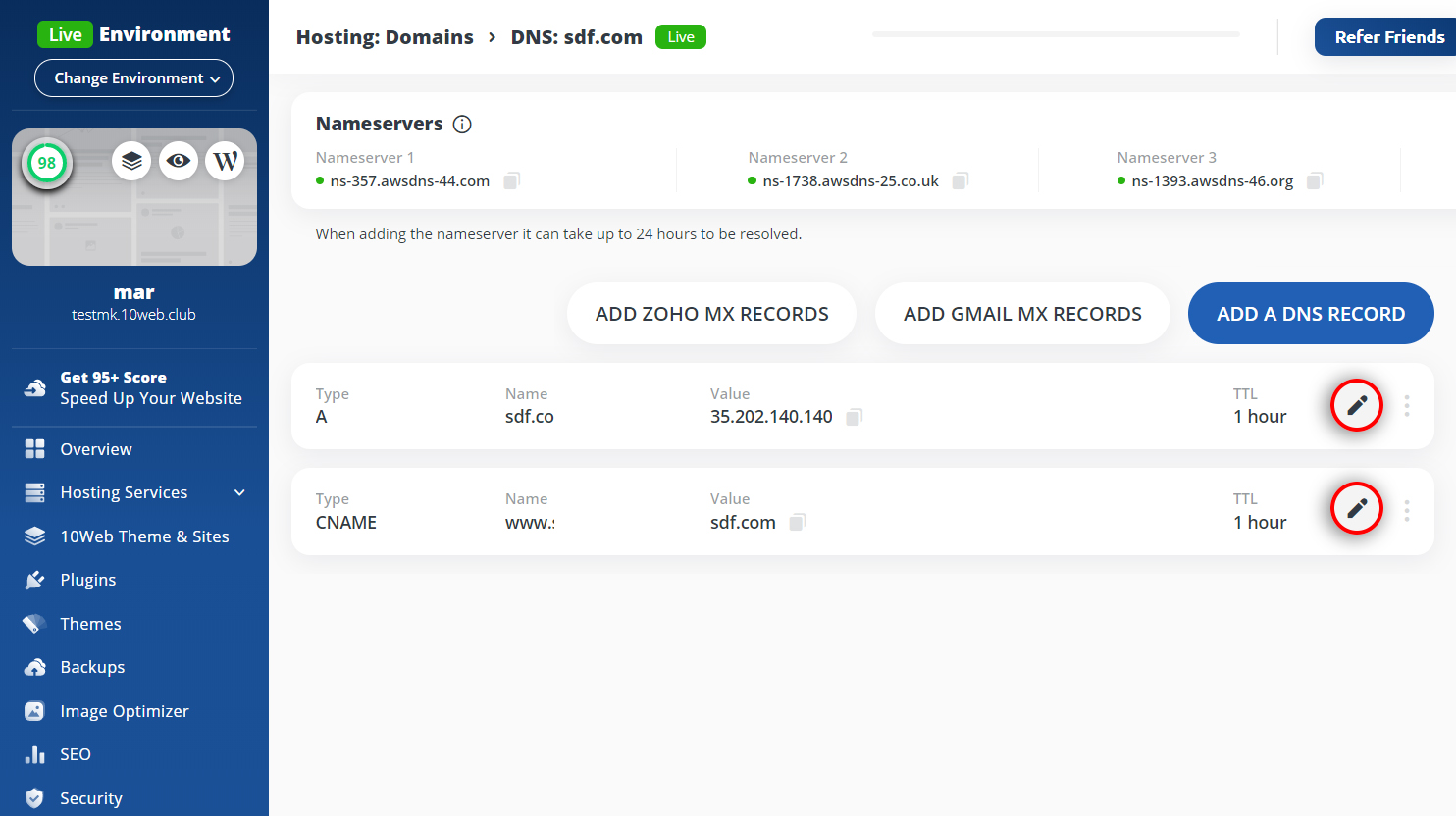Click the Themes brush icon
1456x816 pixels.
(35, 624)
